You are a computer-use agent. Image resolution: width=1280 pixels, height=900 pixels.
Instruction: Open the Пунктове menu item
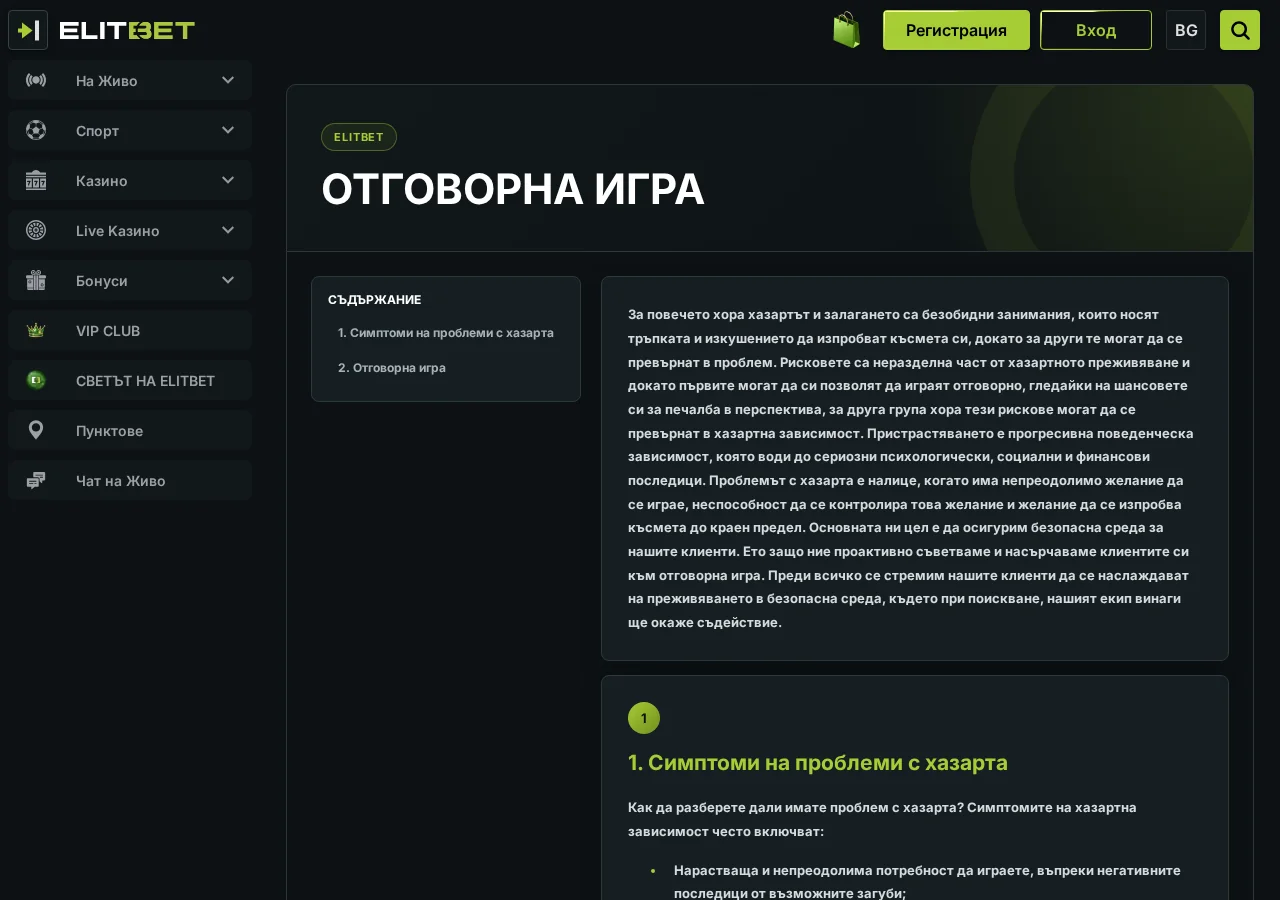click(130, 430)
